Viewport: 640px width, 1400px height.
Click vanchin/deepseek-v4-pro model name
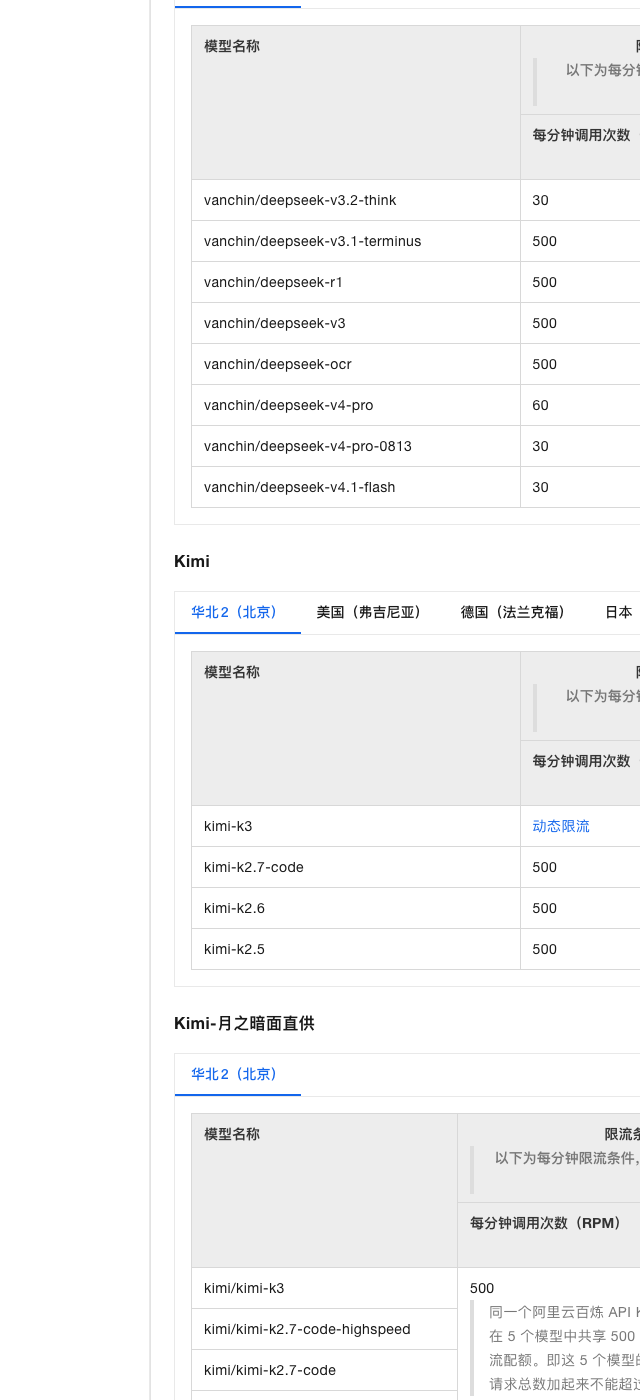tap(289, 405)
